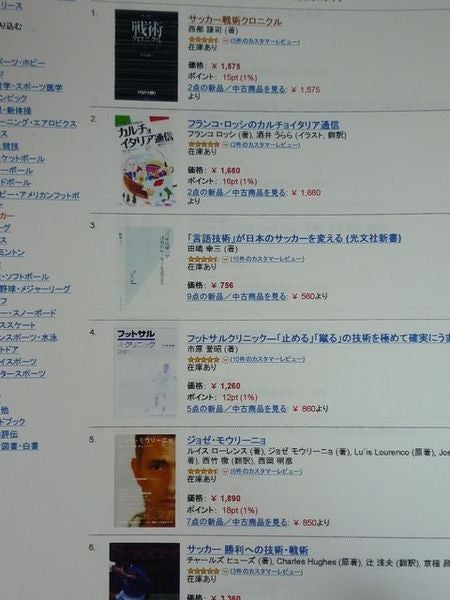Open star rating icon for サッカー戦術クロニクル
The image size is (450, 600).
pyautogui.click(x=203, y=40)
